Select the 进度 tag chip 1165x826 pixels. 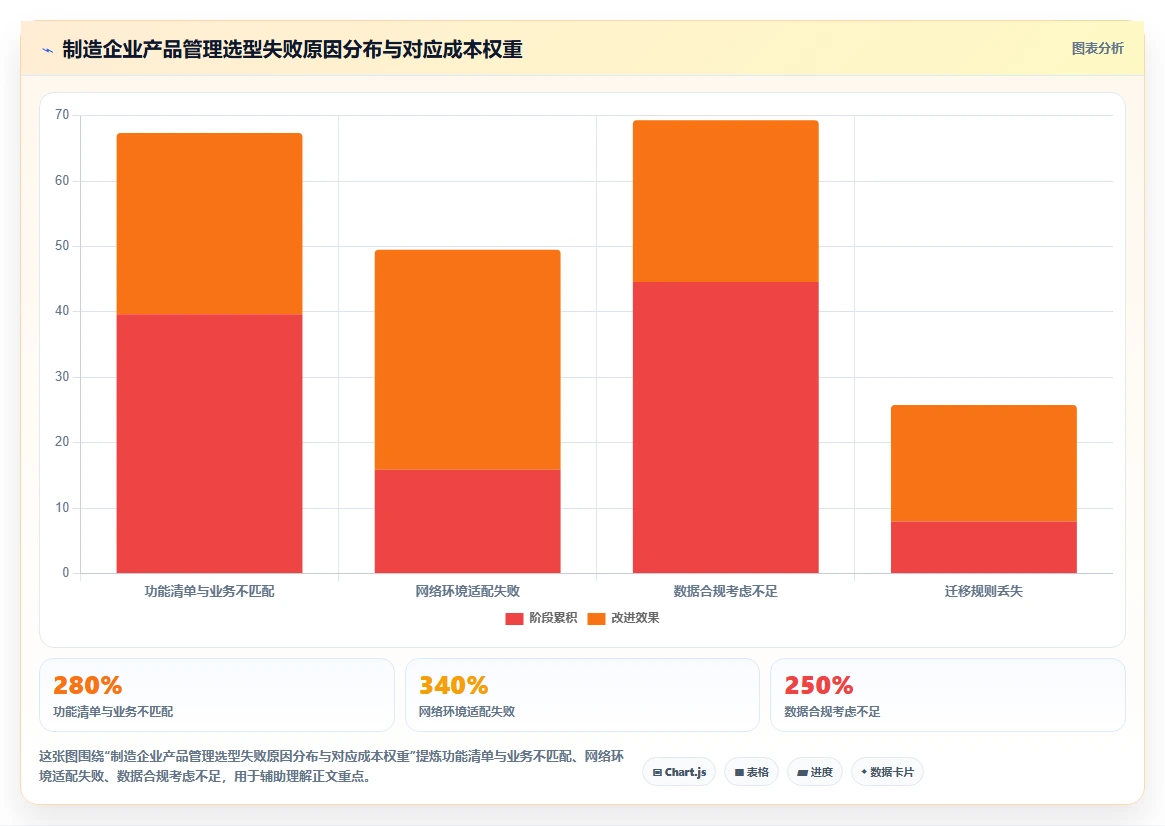[x=815, y=772]
